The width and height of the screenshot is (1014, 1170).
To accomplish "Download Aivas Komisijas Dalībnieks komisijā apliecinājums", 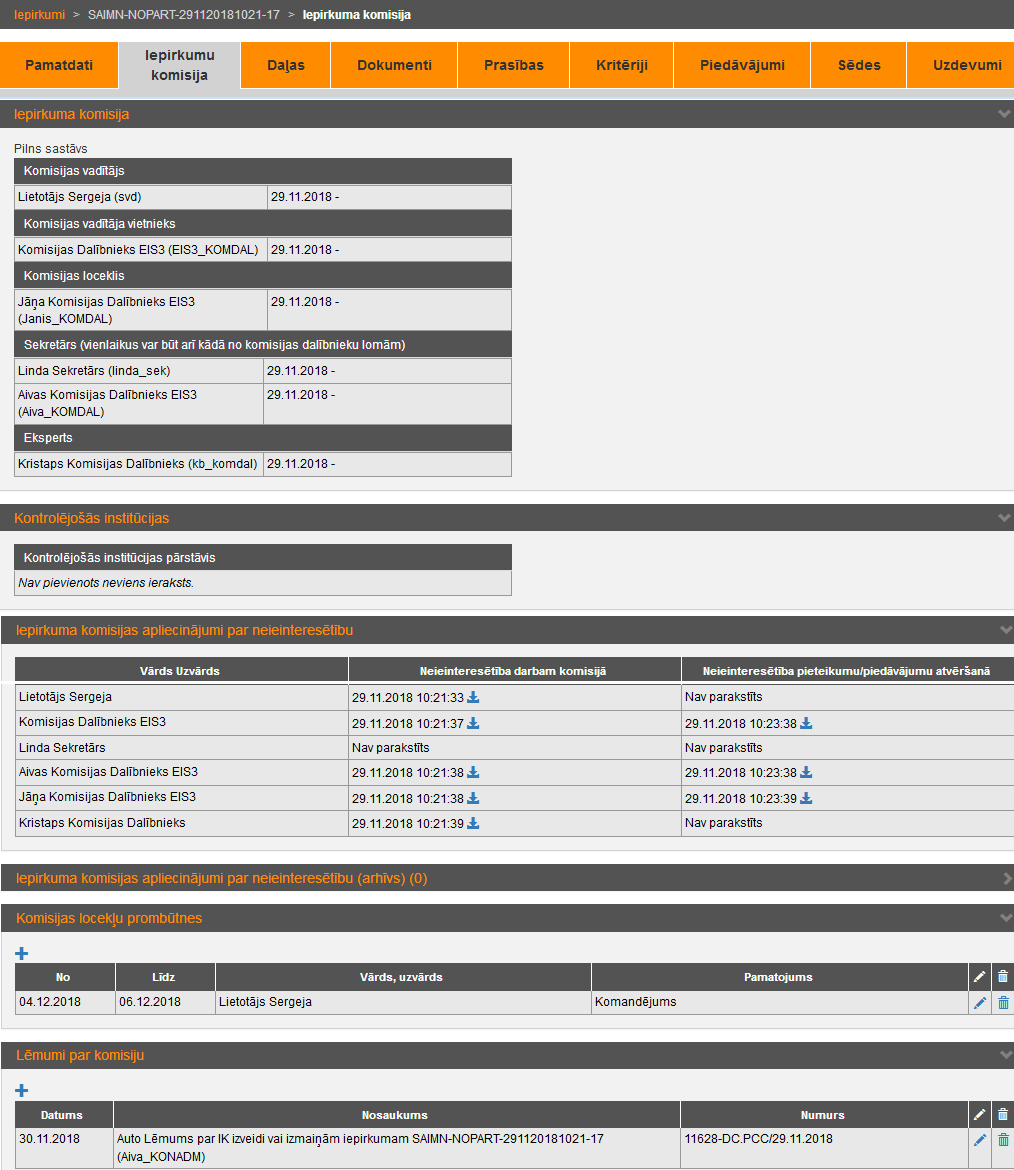I will (473, 773).
